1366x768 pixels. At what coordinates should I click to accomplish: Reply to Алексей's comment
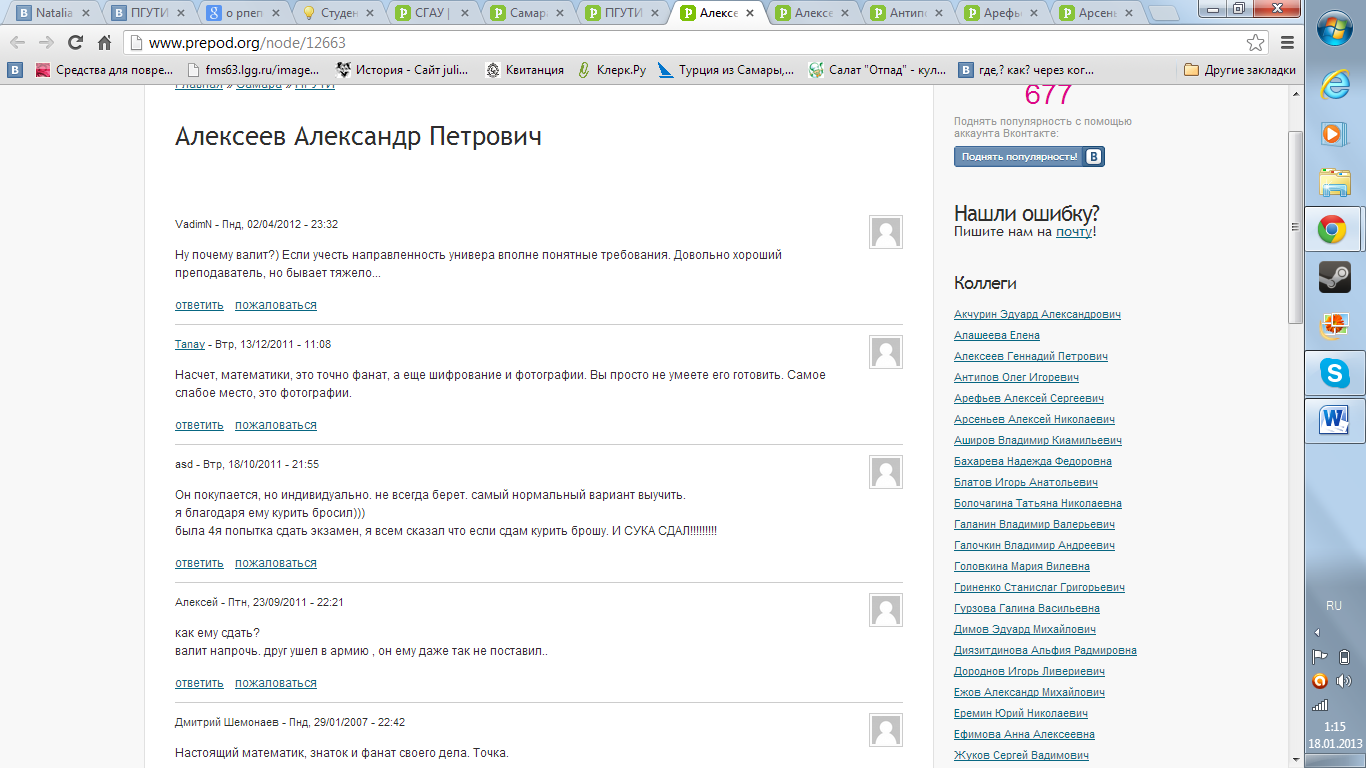click(199, 683)
